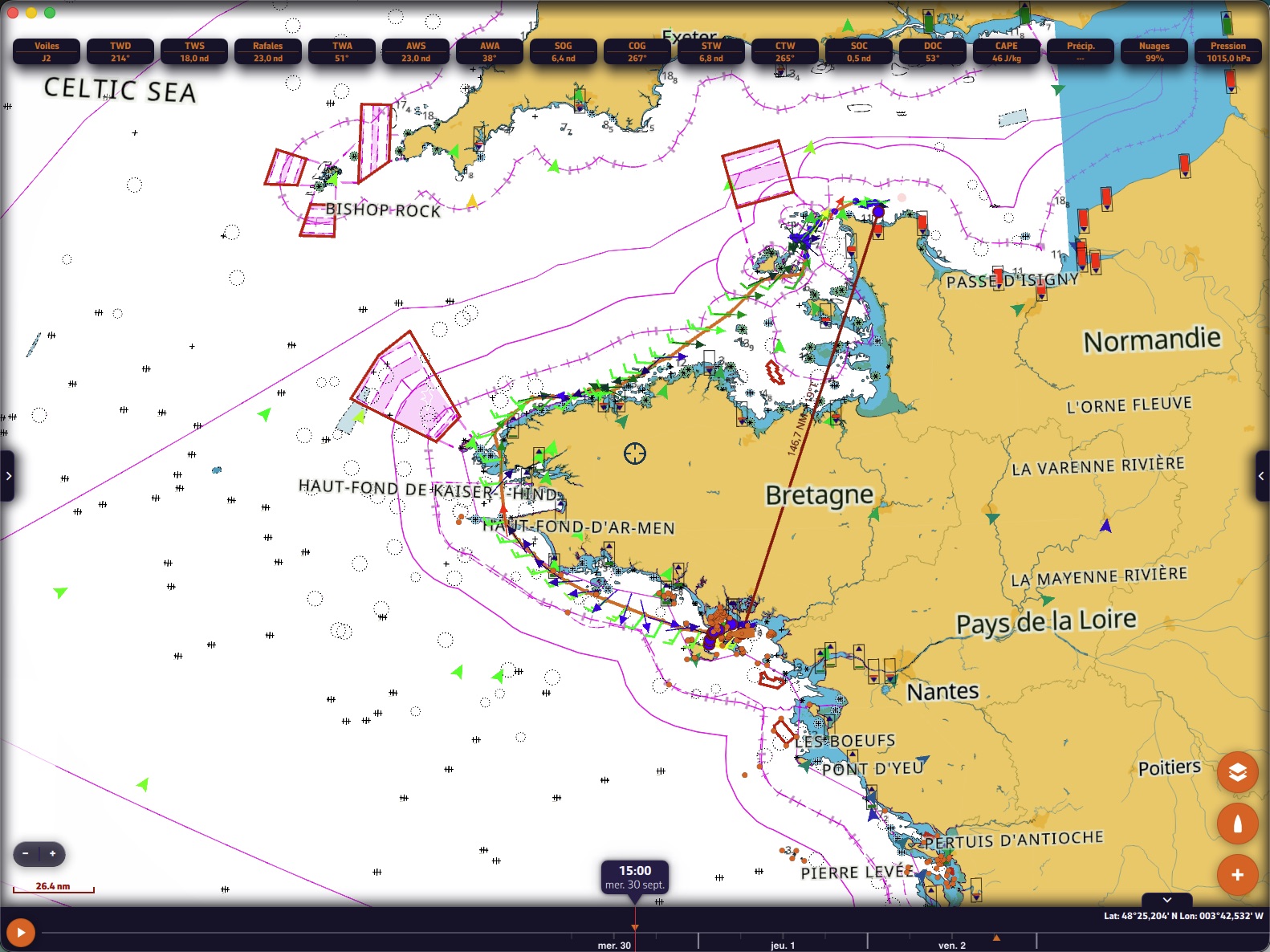Click the 146,7 NM route distance label

pos(803,419)
